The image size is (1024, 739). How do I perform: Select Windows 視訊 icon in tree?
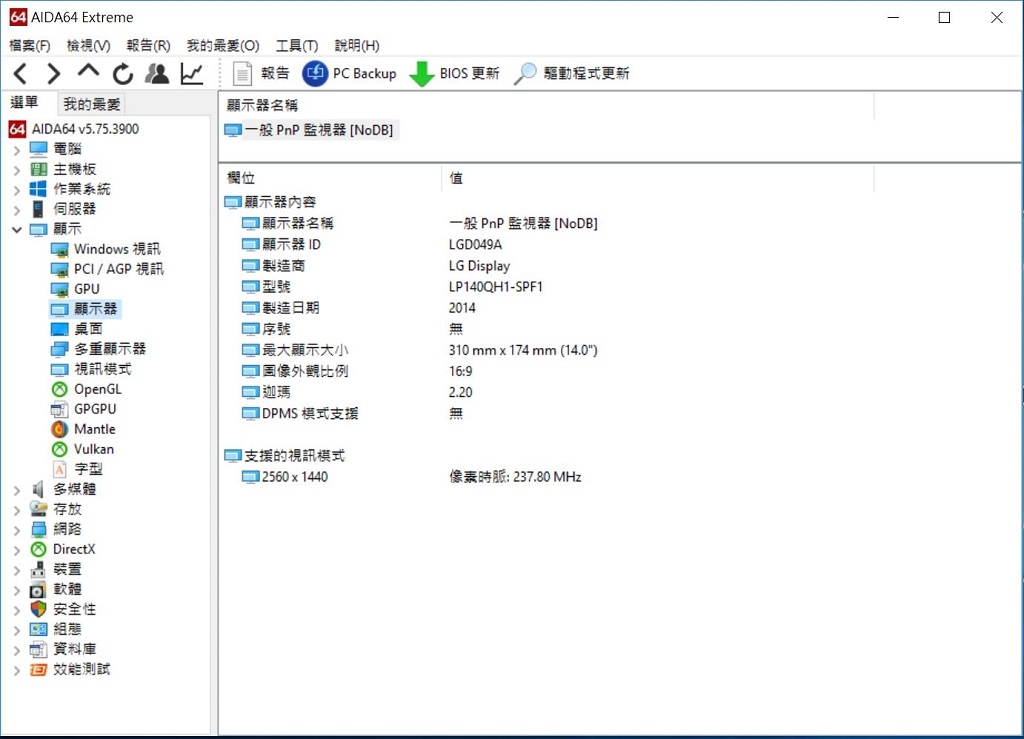59,249
